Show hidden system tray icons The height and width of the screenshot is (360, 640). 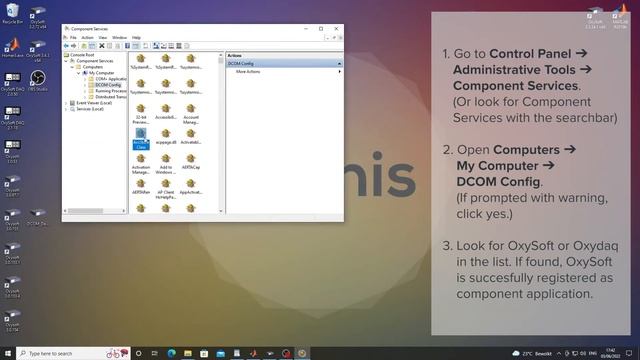point(558,353)
